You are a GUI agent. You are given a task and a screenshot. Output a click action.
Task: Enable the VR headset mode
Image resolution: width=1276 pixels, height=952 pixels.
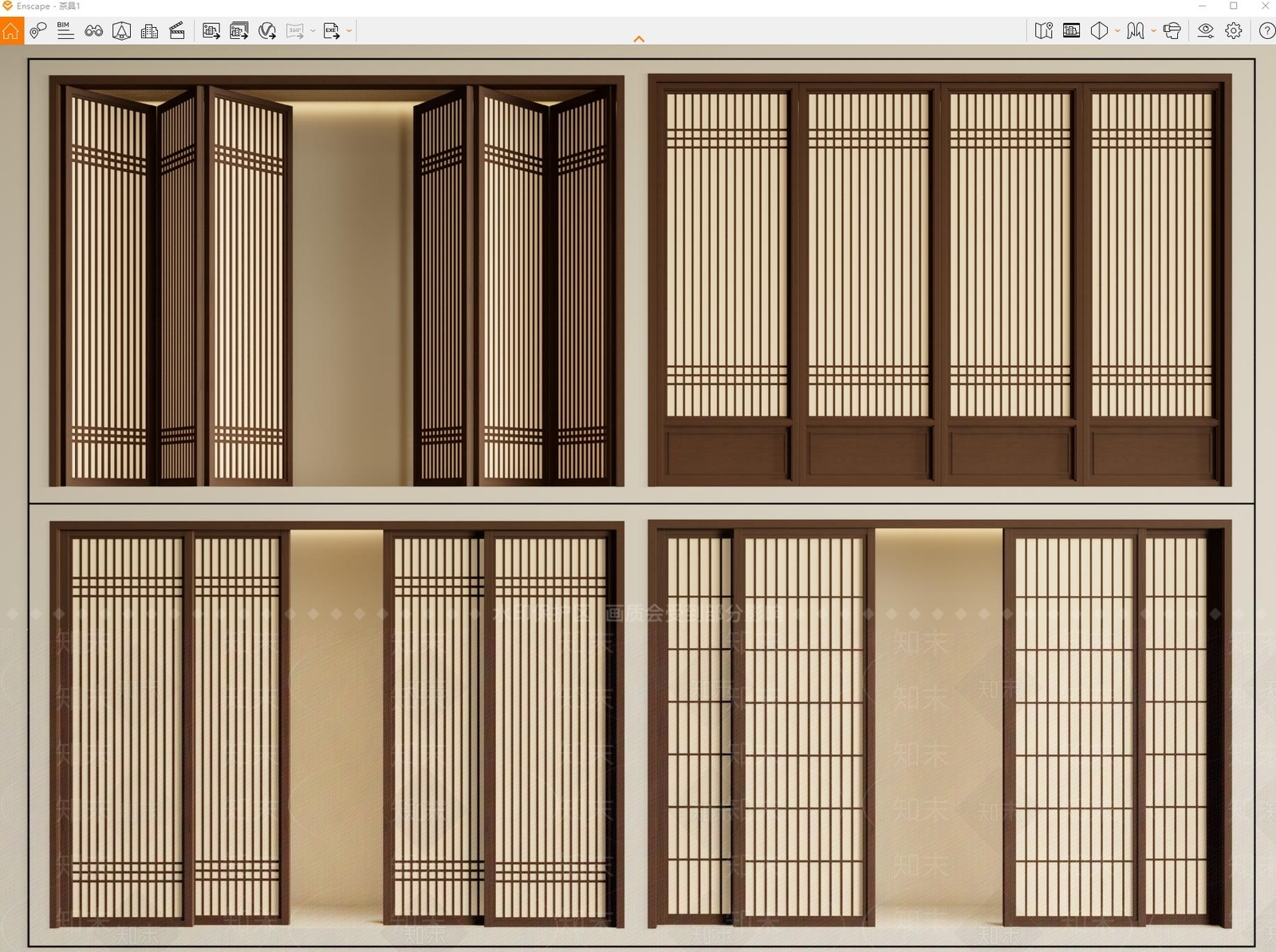tap(1172, 31)
